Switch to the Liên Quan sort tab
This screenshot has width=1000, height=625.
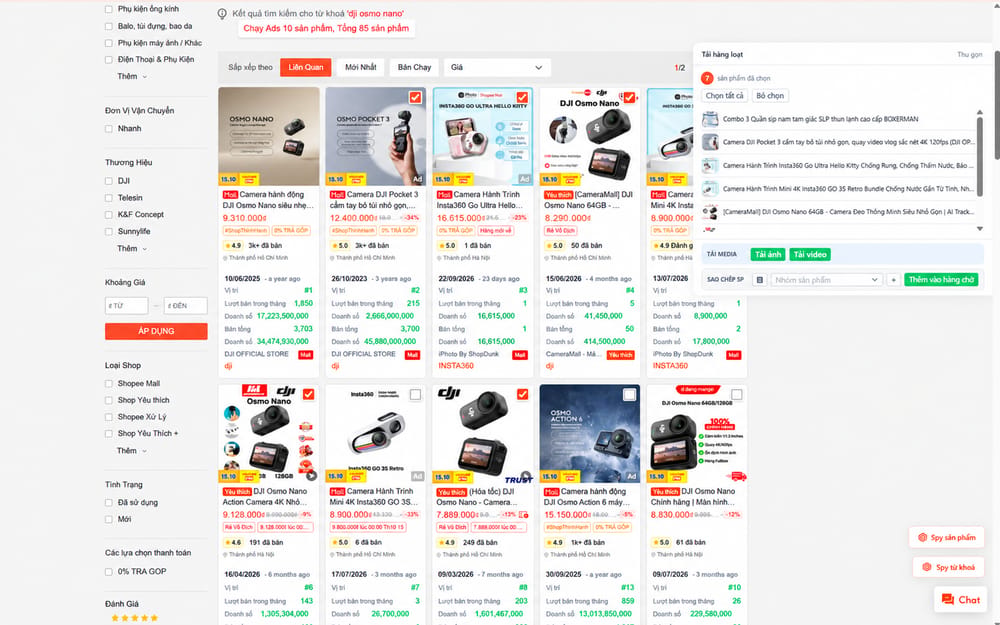coord(305,68)
